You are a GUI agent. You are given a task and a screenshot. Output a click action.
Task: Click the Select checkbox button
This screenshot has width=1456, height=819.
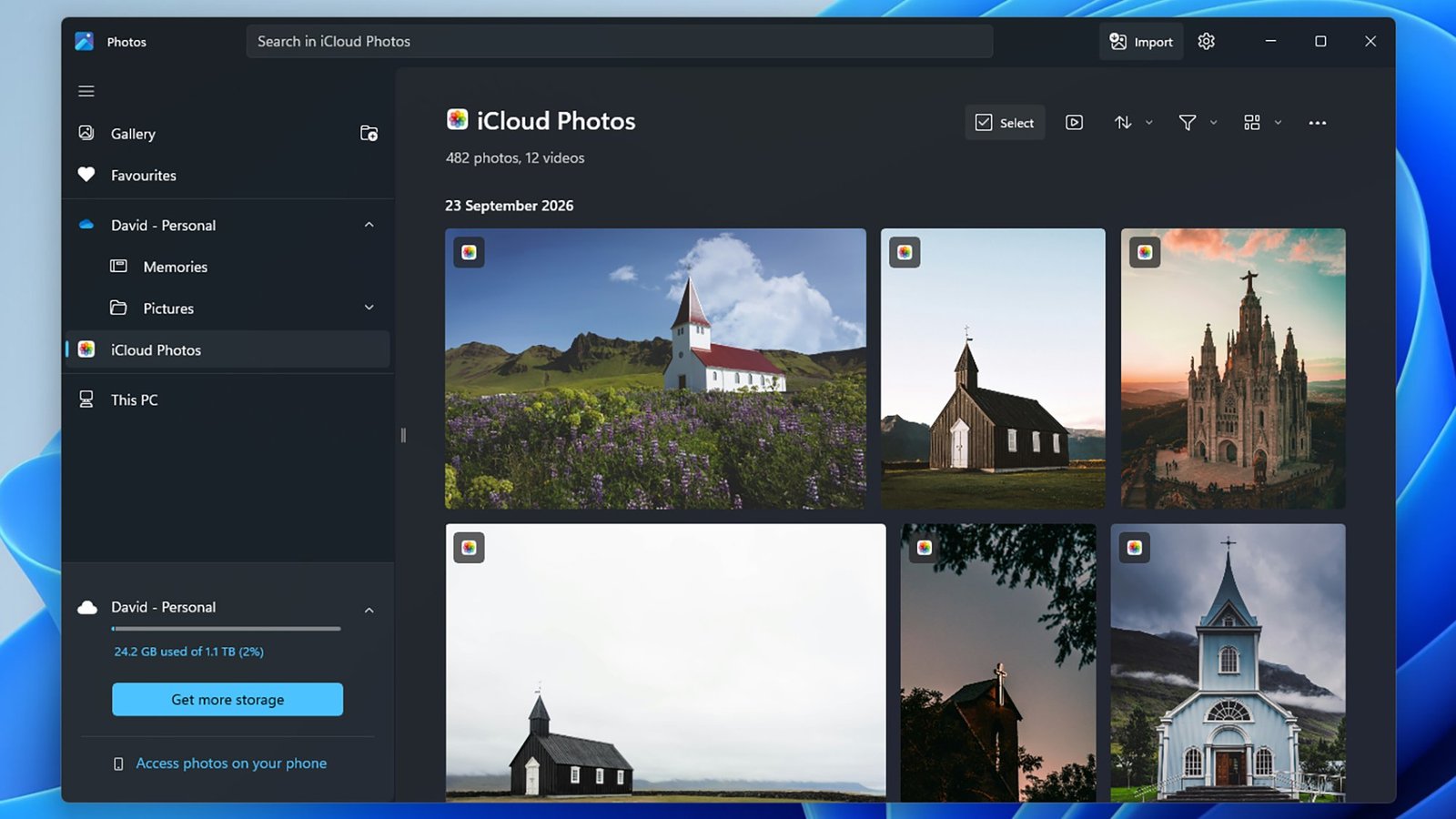point(1005,122)
